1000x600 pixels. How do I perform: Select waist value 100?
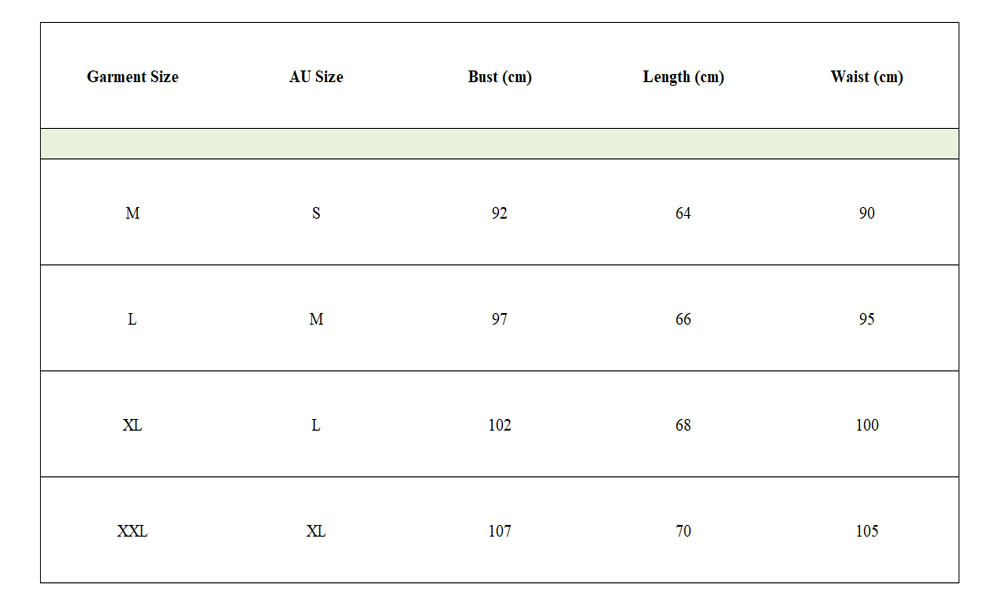coord(866,425)
